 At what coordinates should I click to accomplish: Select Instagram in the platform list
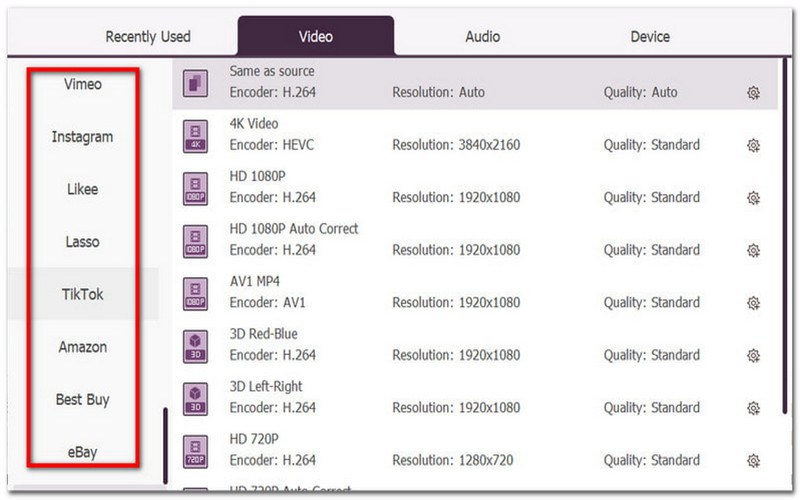82,137
